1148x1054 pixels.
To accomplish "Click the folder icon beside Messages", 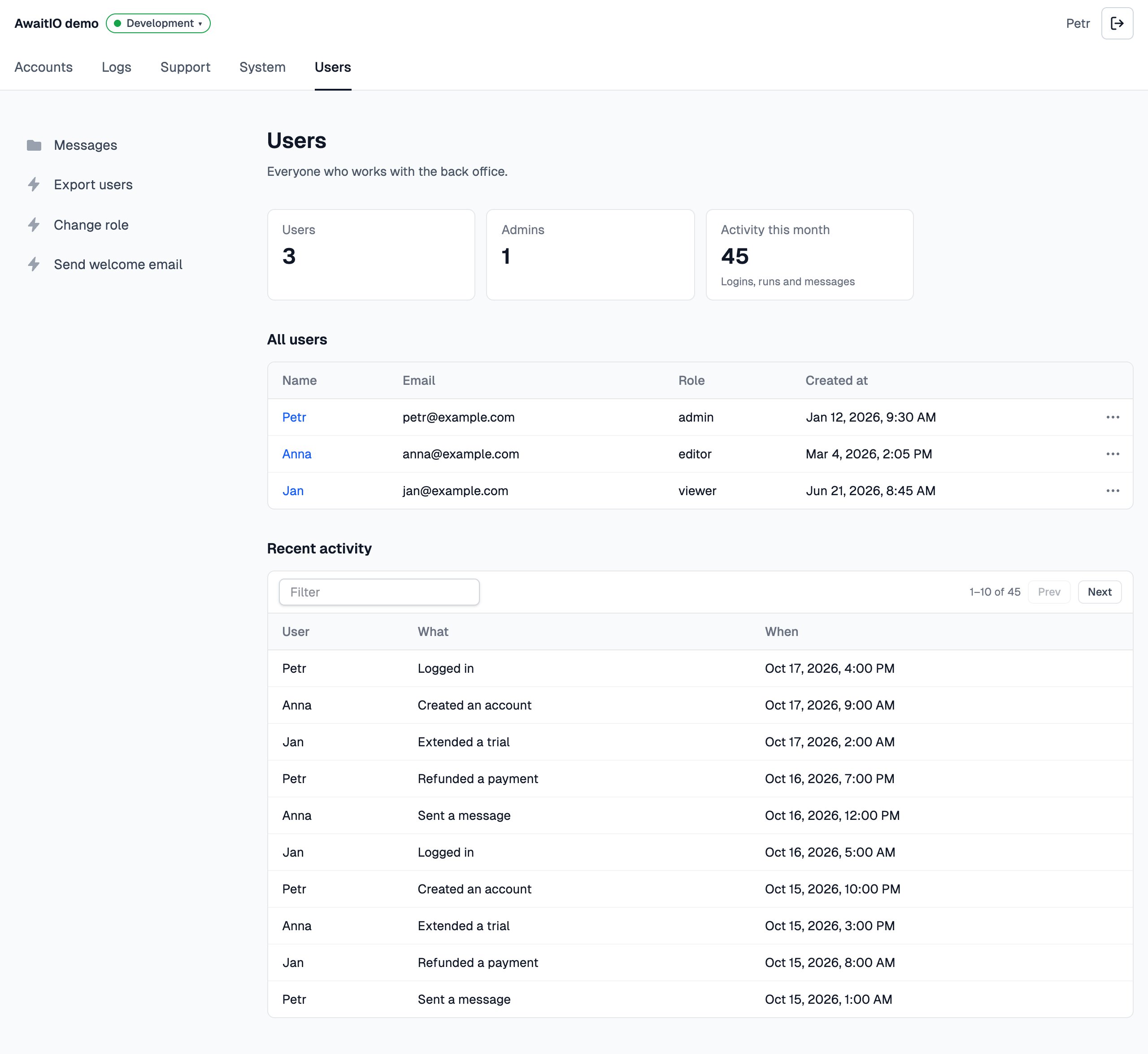I will 34,145.
